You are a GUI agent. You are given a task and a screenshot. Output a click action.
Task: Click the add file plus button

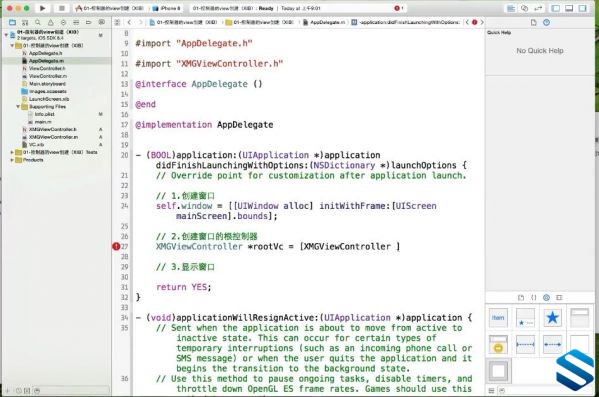(x=8, y=391)
